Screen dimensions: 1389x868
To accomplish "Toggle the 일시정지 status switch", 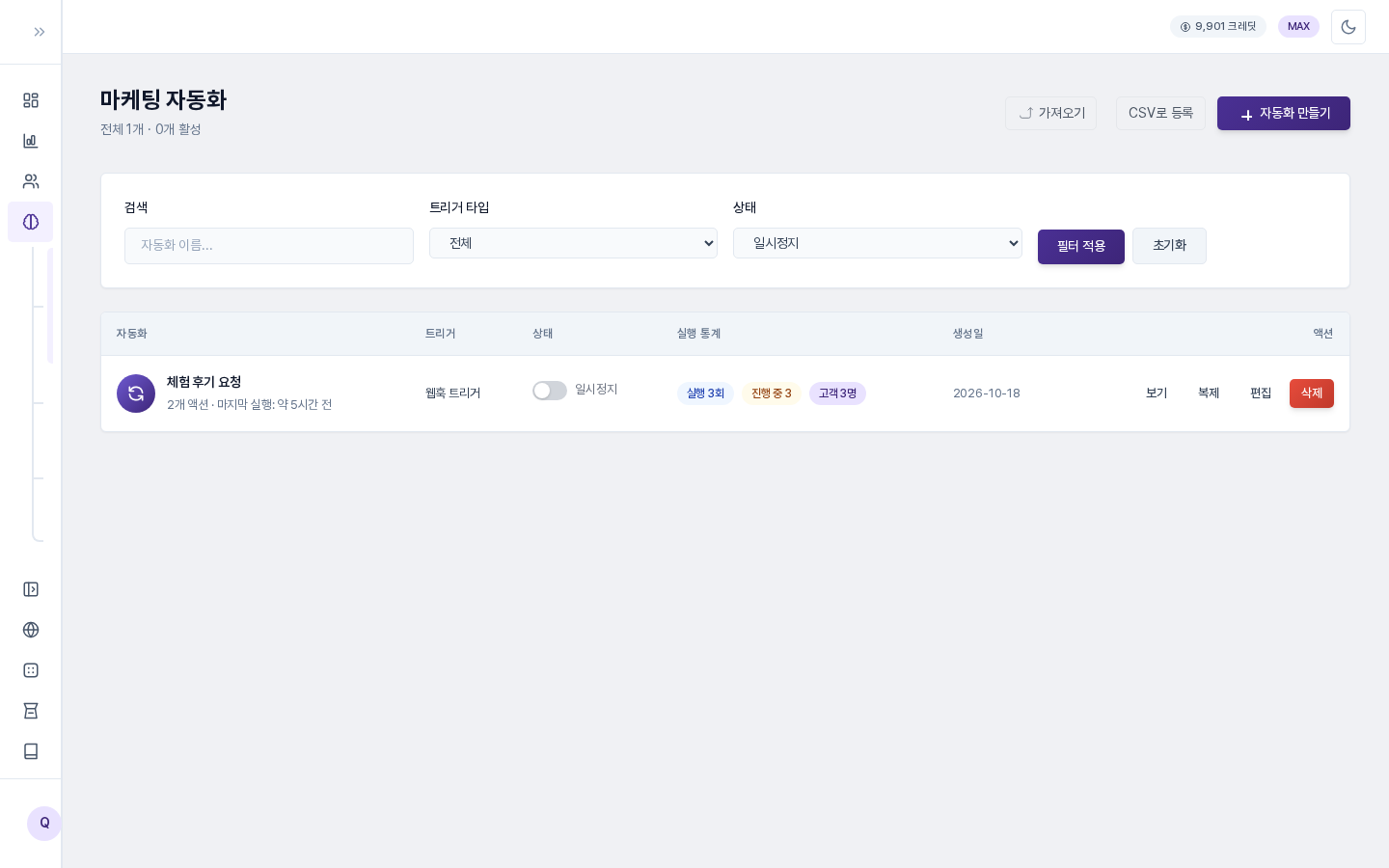I will pos(550,390).
